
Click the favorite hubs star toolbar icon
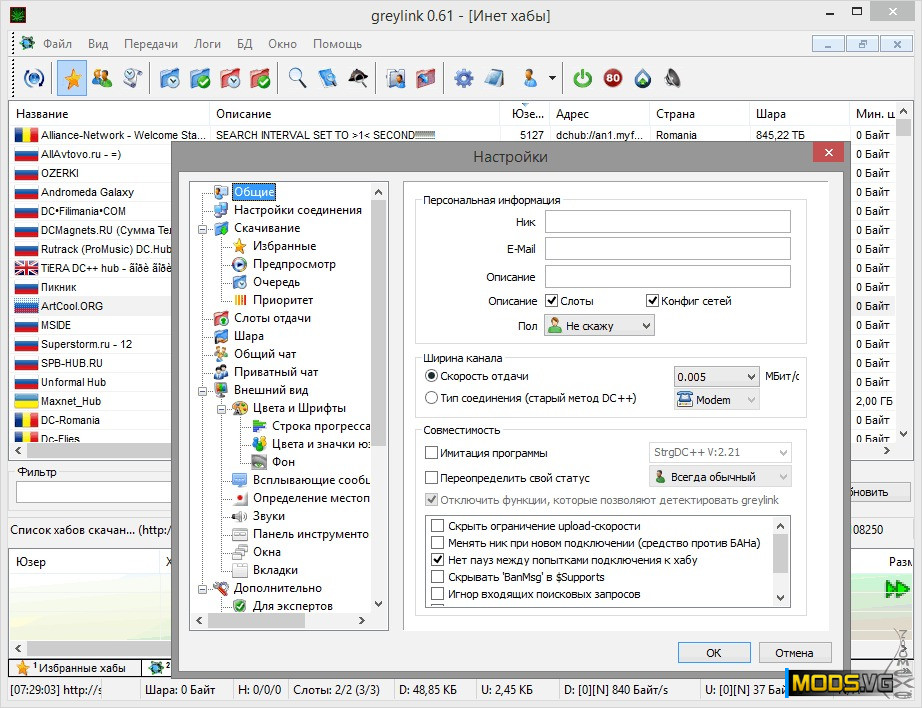point(72,78)
